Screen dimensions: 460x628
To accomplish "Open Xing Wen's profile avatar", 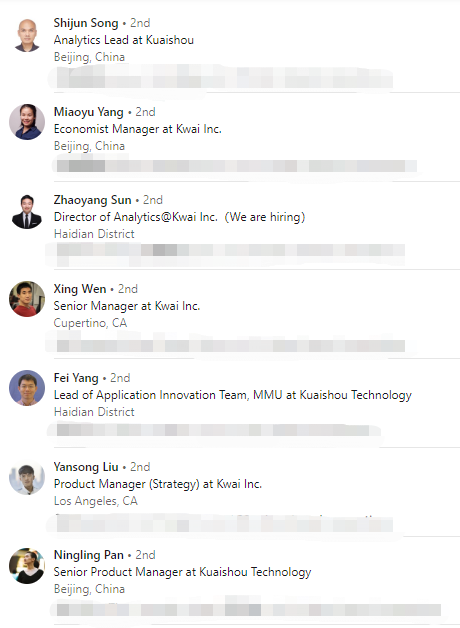I will [x=27, y=299].
